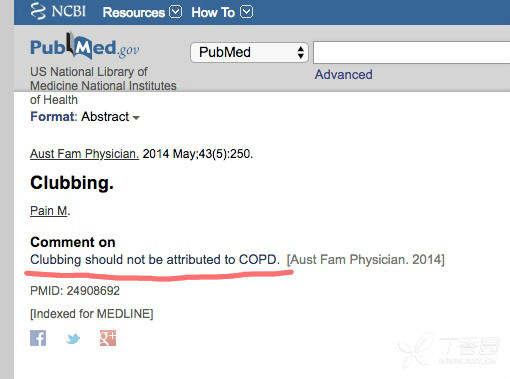Open the Aust Fam Physician journal link
Image resolution: width=510 pixels, height=379 pixels.
tap(84, 154)
